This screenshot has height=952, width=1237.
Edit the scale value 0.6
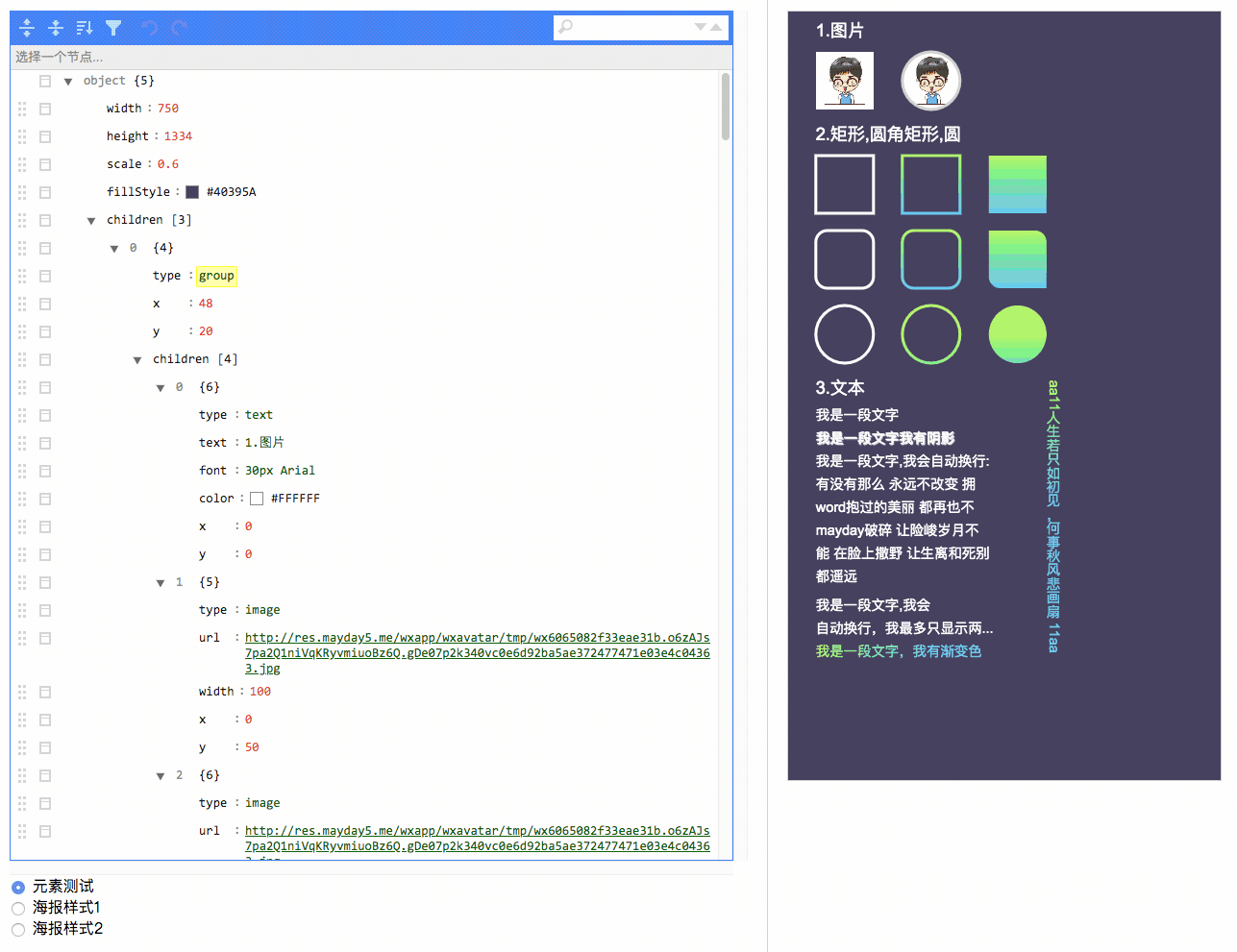(x=168, y=164)
